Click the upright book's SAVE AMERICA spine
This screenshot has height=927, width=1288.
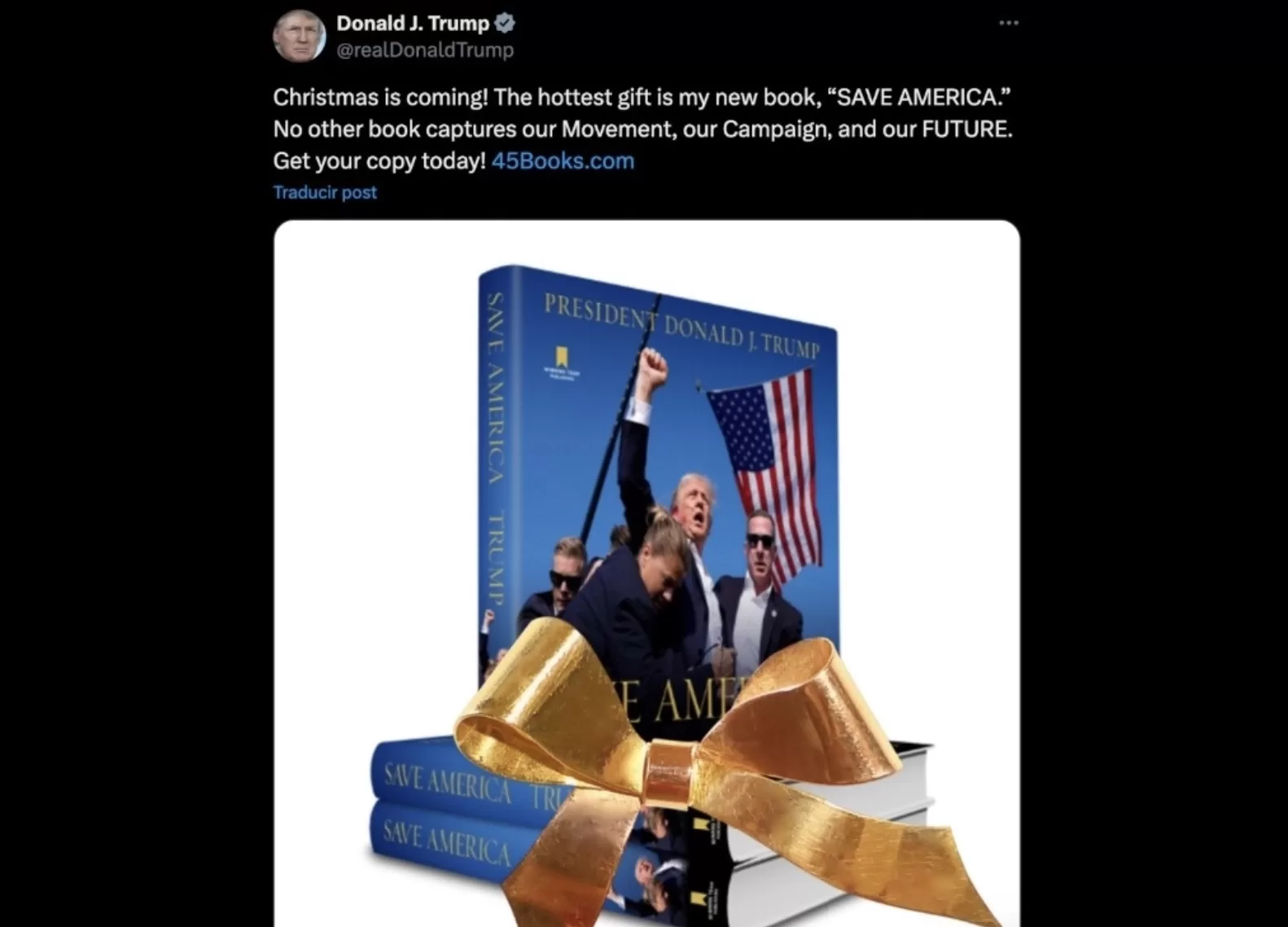(497, 448)
